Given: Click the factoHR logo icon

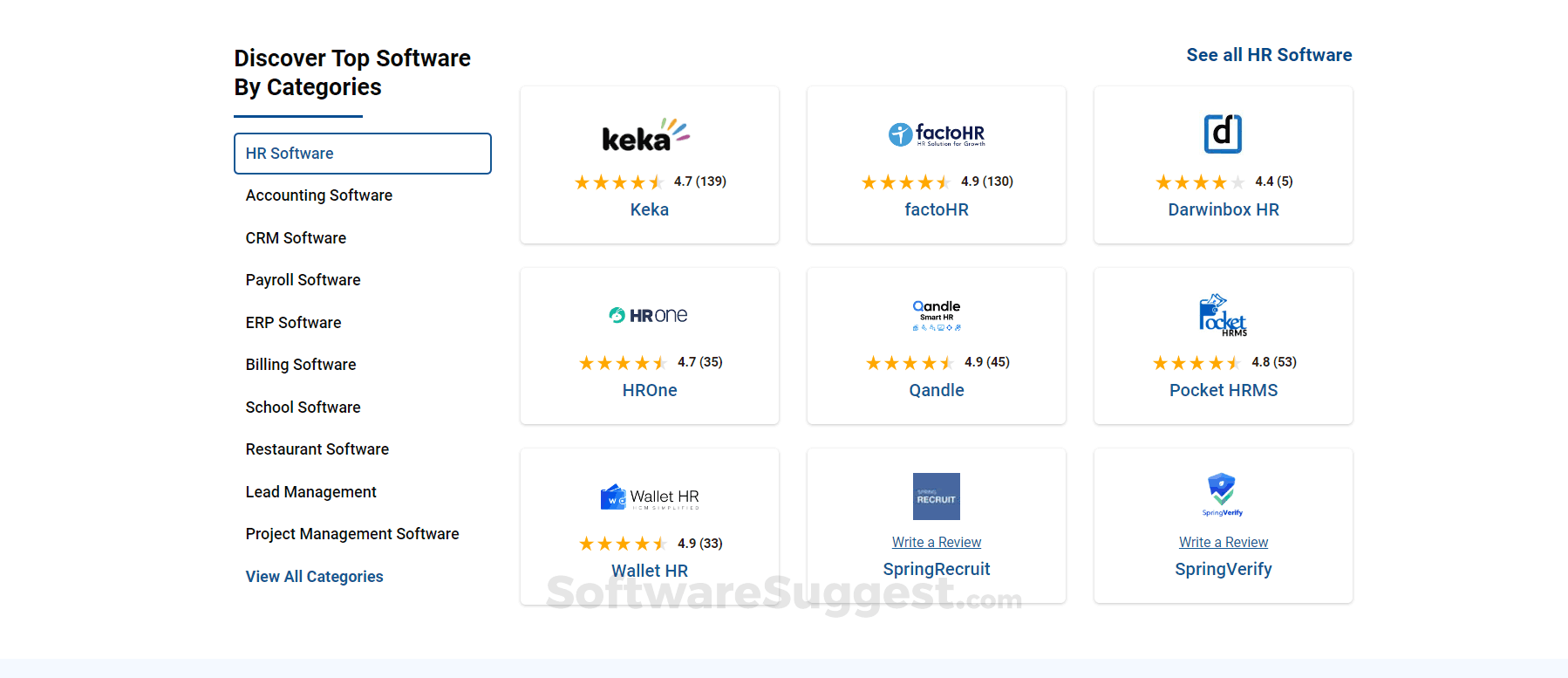Looking at the screenshot, I should pos(937,134).
